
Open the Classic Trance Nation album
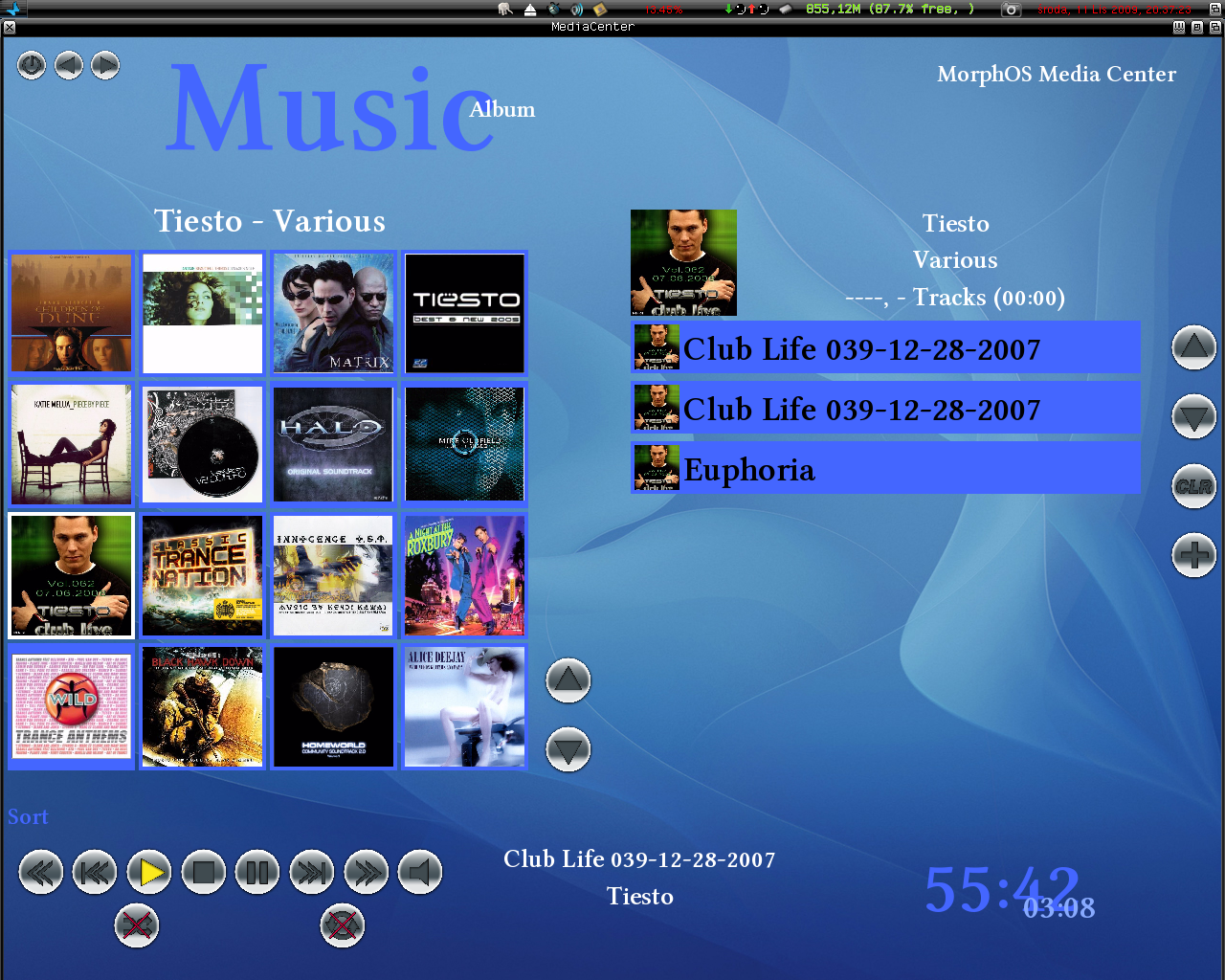(202, 575)
